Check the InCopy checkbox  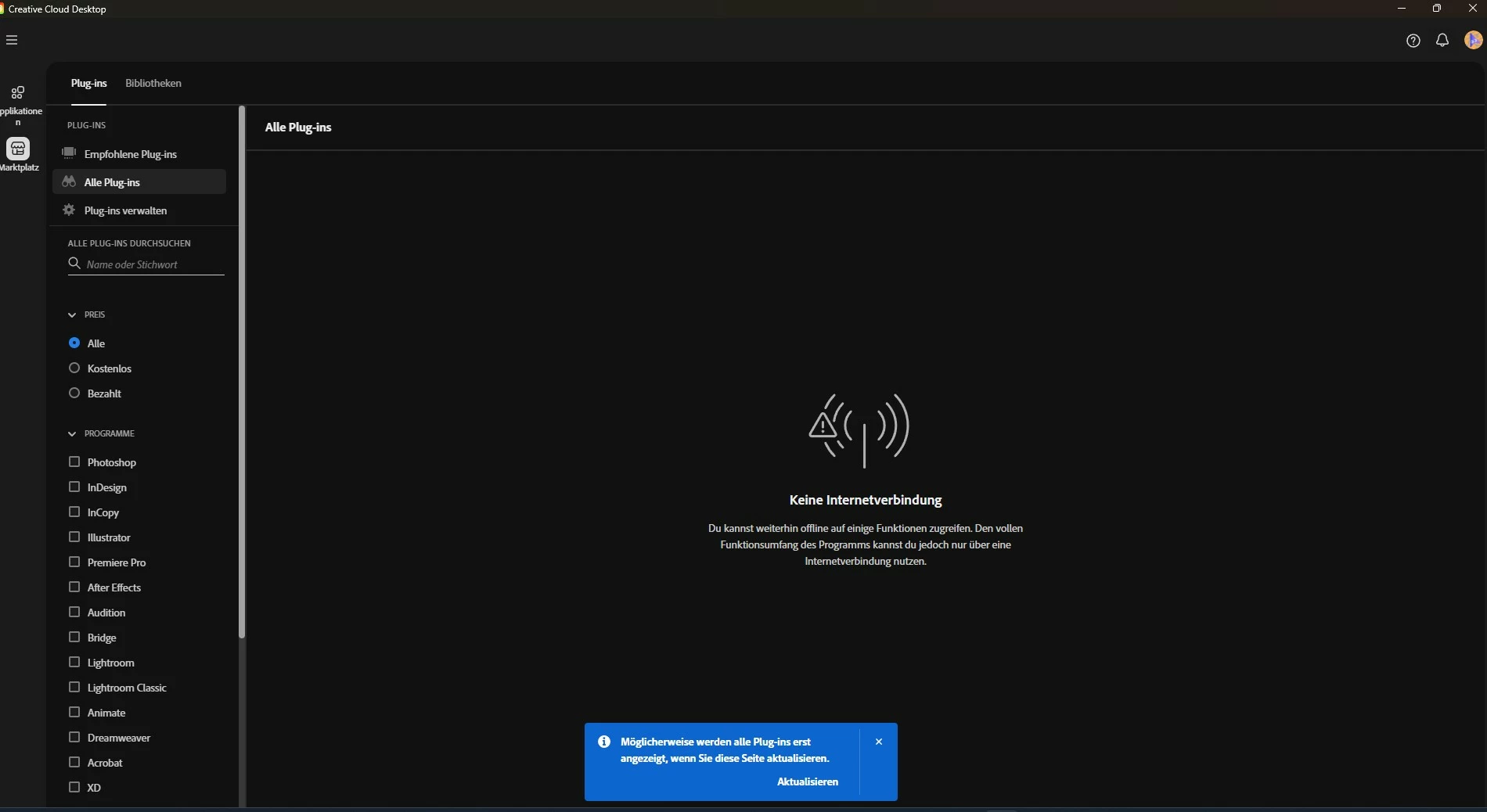74,512
